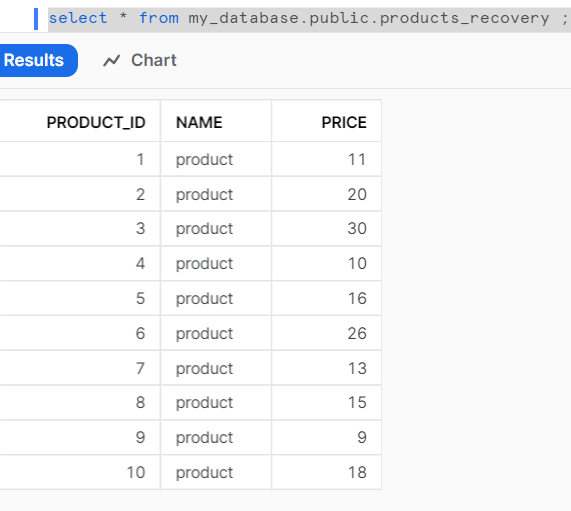Image resolution: width=571 pixels, height=511 pixels.
Task: Sort by PRODUCT_ID column header
Action: [x=80, y=122]
